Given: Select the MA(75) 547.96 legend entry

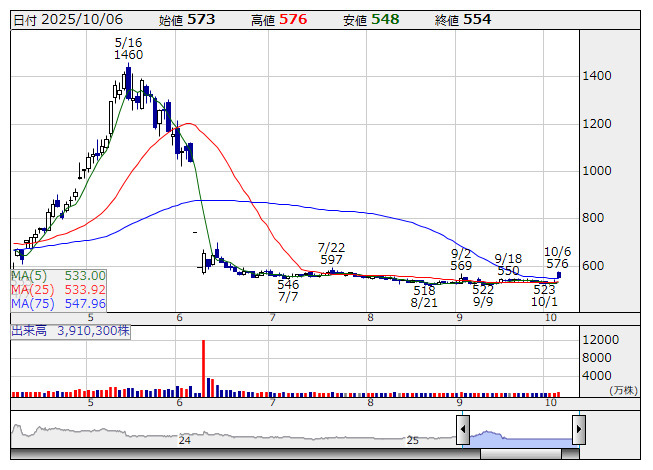Looking at the screenshot, I should [x=59, y=304].
